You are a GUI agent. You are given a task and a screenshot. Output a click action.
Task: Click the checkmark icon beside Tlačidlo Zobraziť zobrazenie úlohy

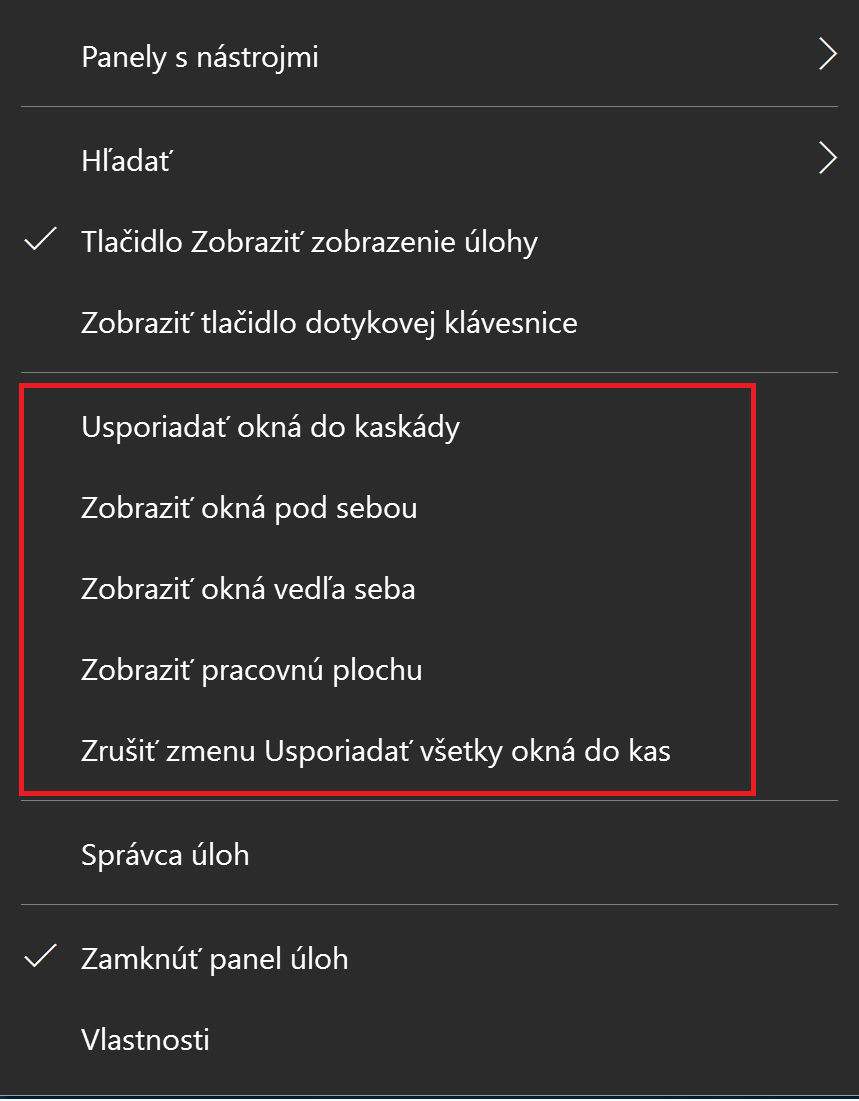pos(41,240)
